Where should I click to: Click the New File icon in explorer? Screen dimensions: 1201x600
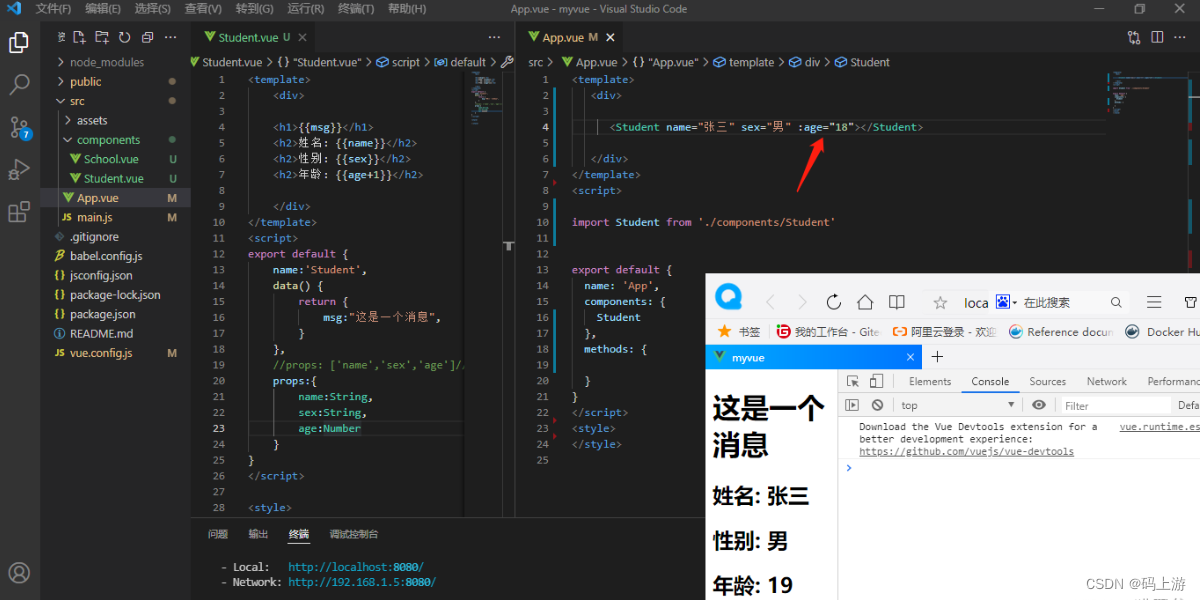point(79,37)
